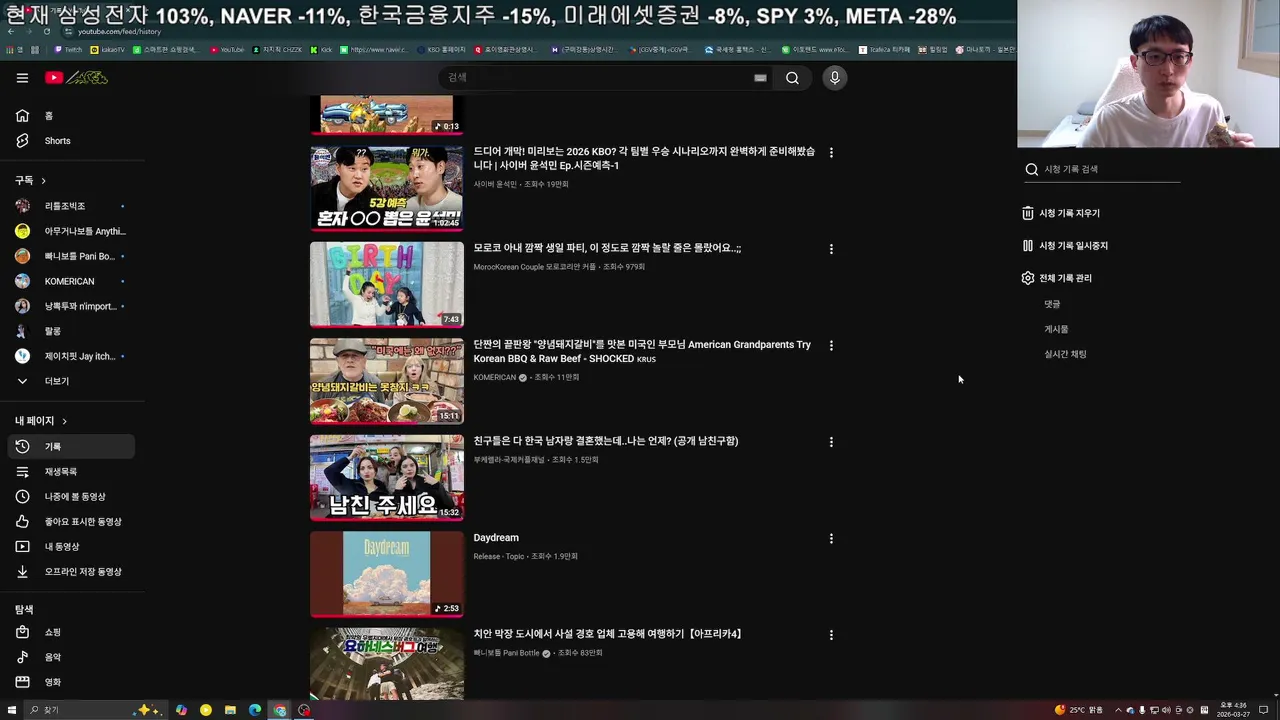This screenshot has height=720, width=1280.
Task: Click the YouTube search magnifier button
Action: [792, 78]
